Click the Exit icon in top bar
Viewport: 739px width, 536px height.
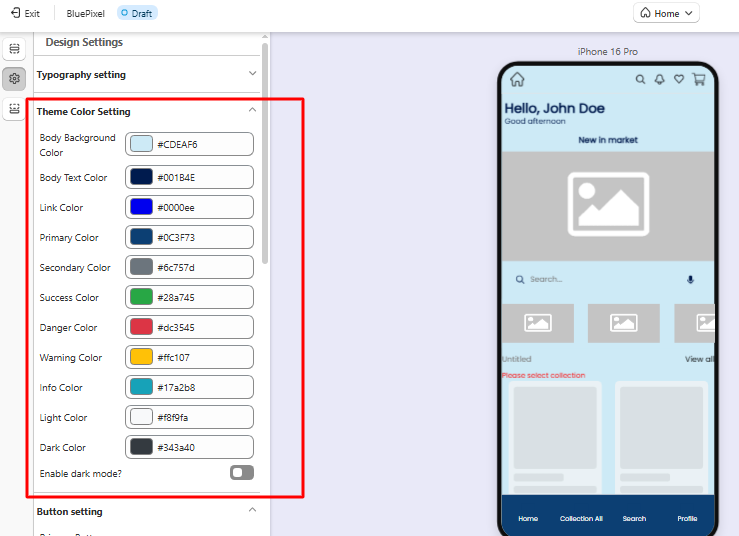tap(15, 13)
